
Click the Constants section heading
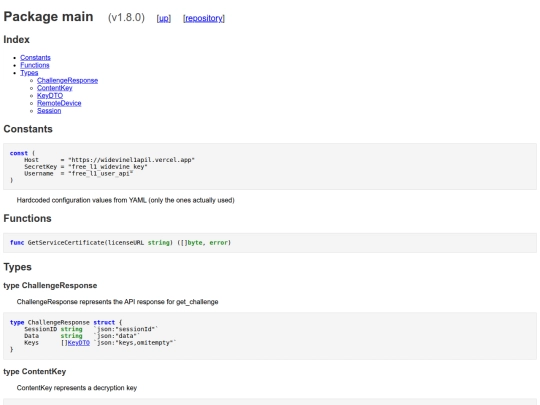(x=28, y=129)
